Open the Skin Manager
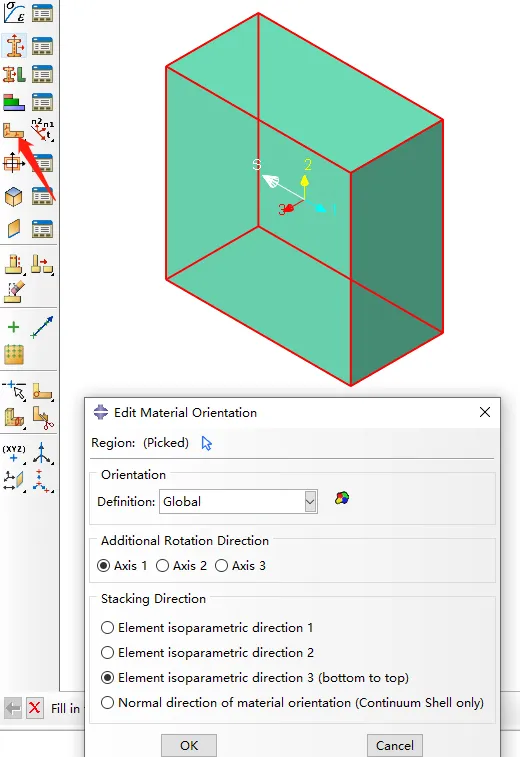520x757 pixels. point(42,196)
